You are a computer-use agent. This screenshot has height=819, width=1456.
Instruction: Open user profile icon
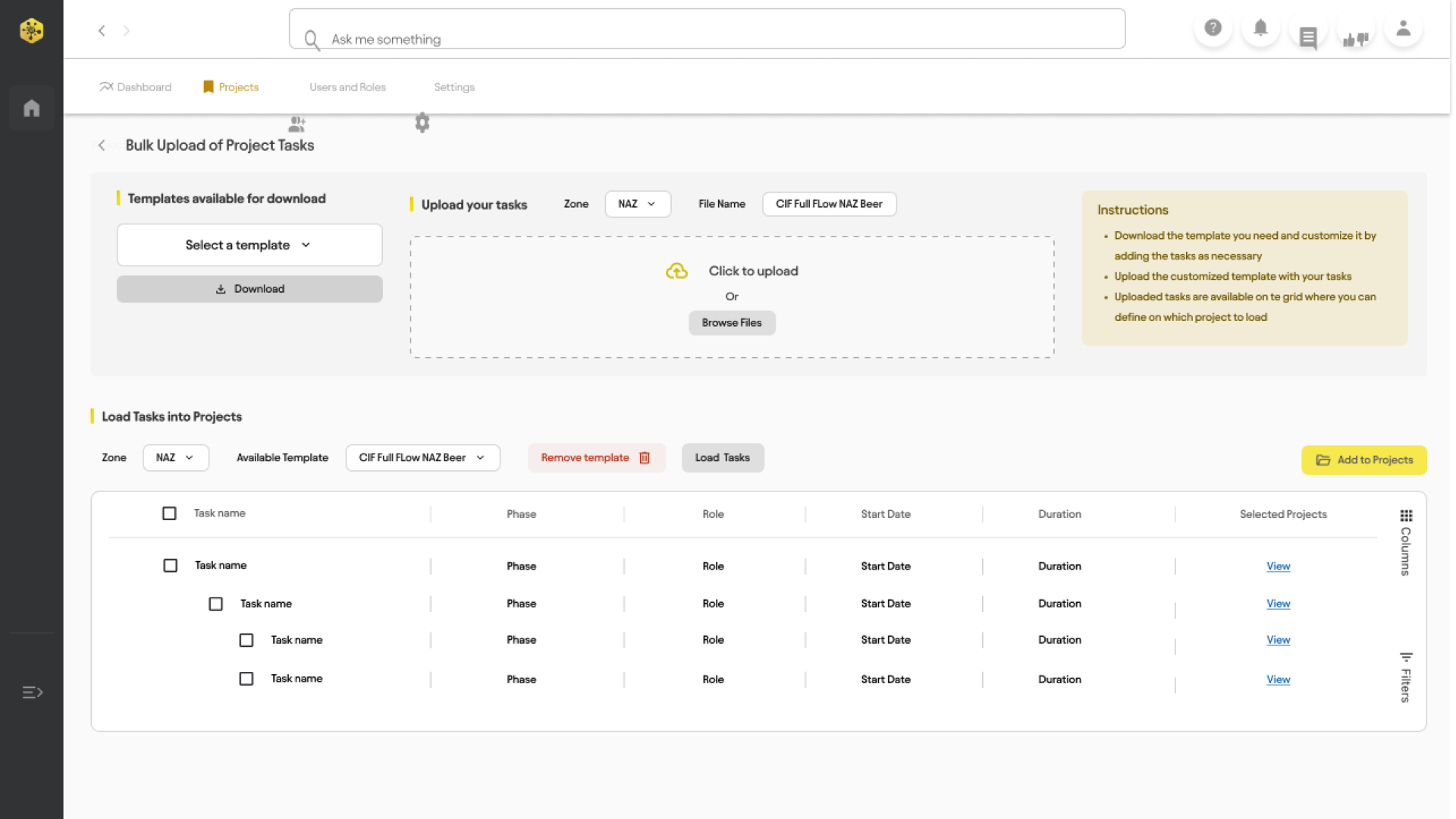pos(1404,28)
